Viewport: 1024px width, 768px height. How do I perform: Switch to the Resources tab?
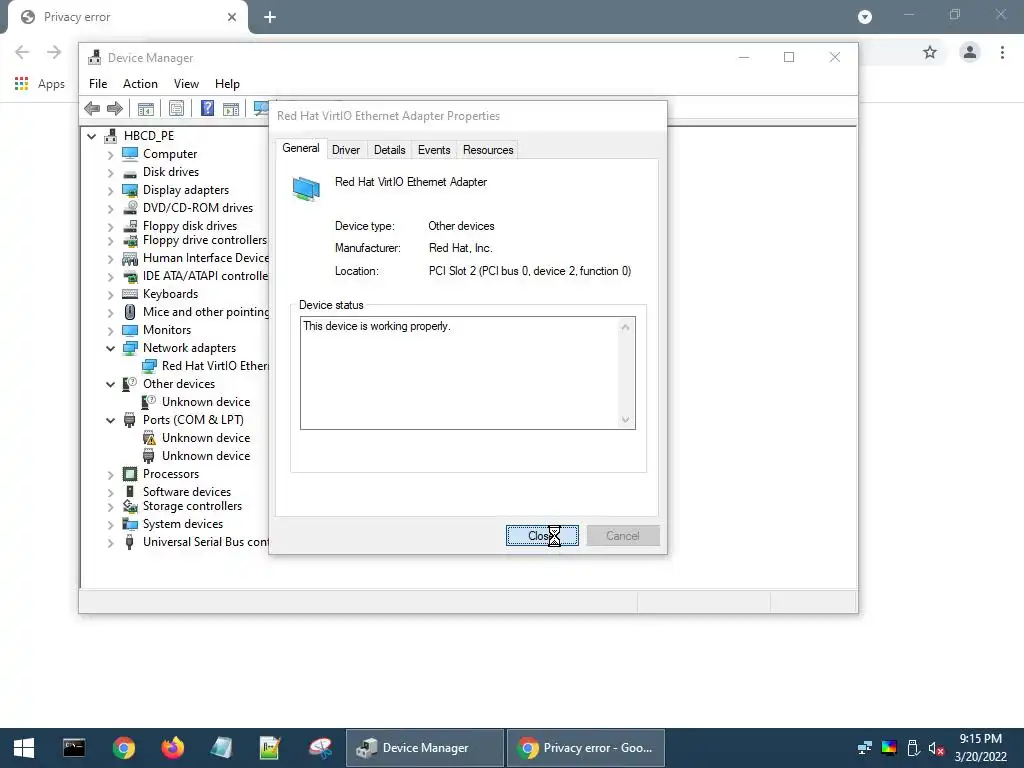pyautogui.click(x=488, y=150)
